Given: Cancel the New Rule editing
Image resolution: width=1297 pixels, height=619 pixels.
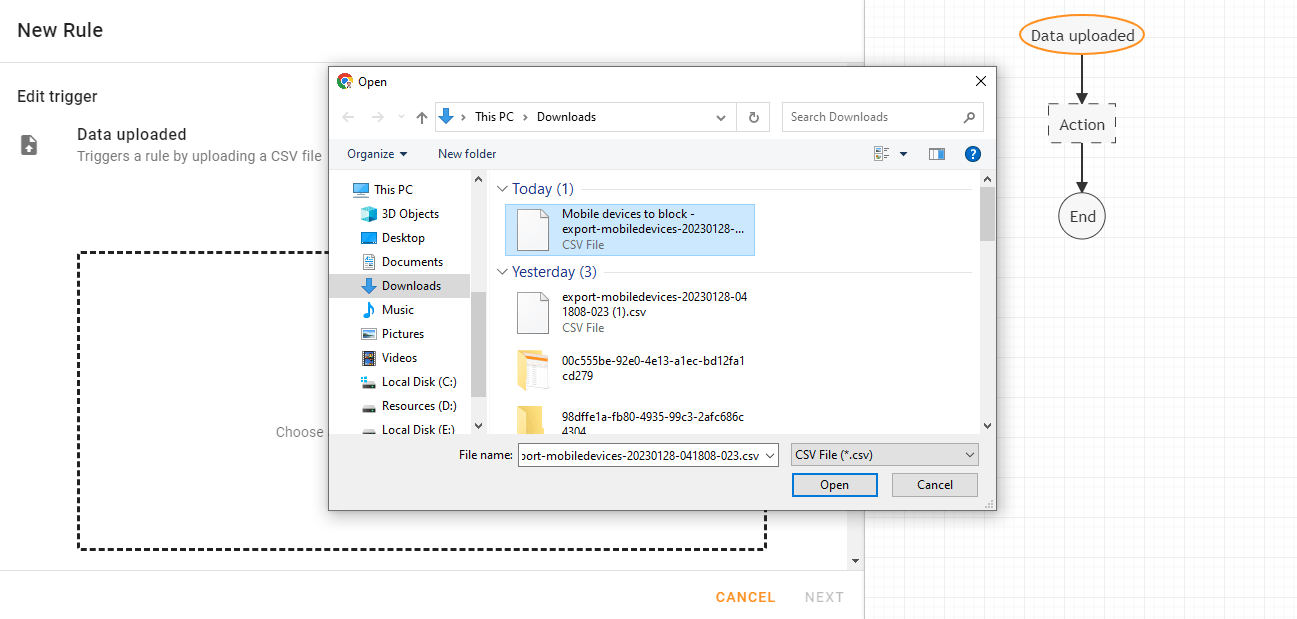Looking at the screenshot, I should (x=744, y=596).
